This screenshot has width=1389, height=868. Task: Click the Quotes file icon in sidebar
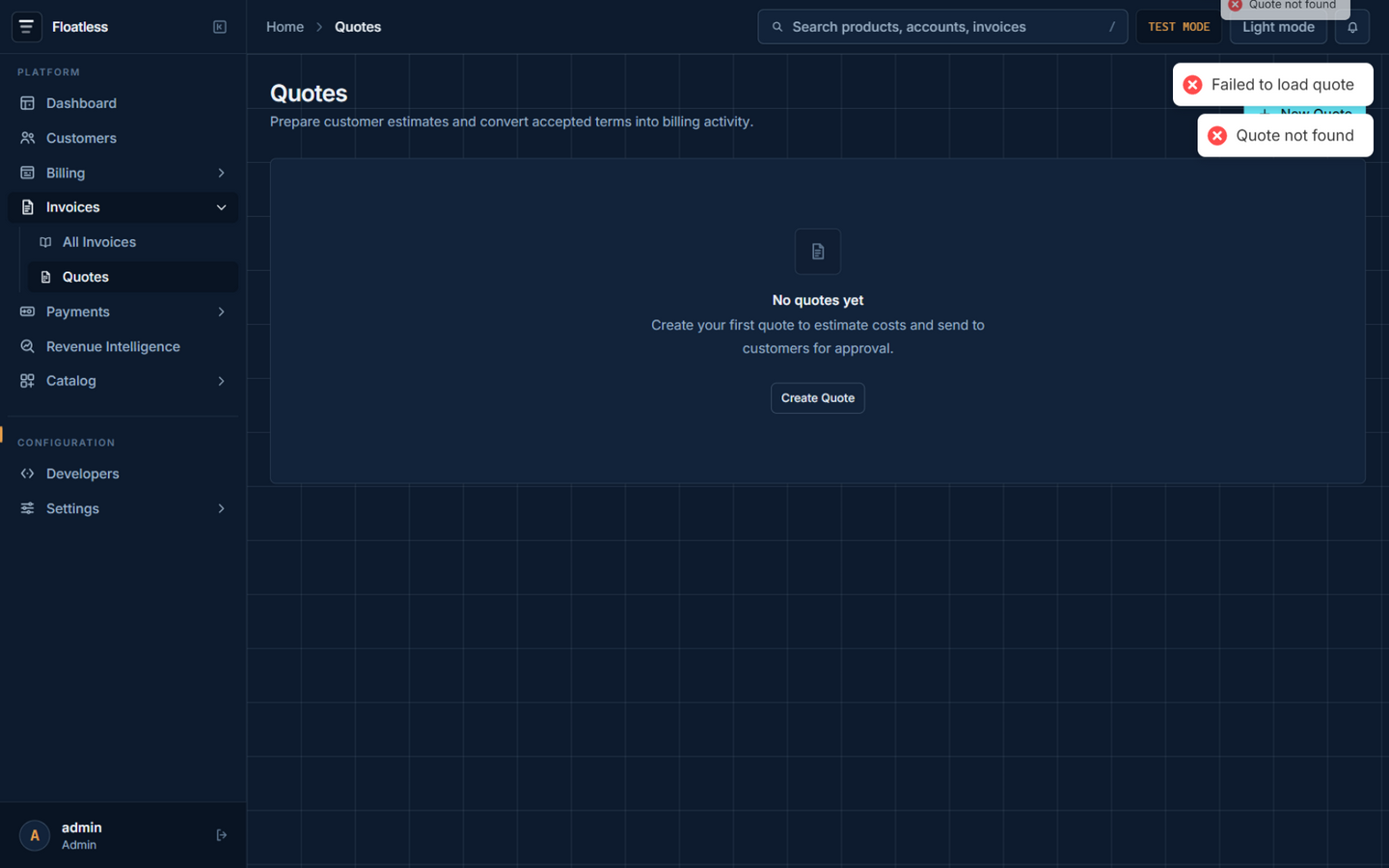pos(45,277)
